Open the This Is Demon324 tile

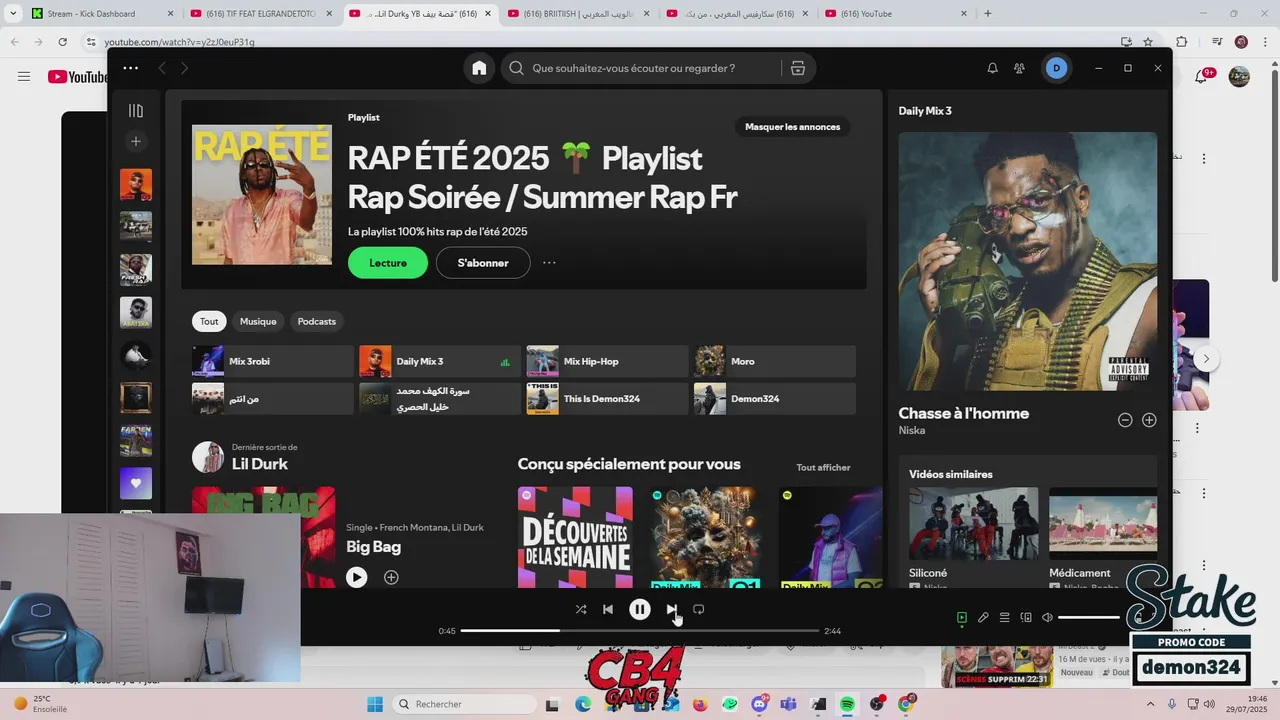tap(607, 398)
